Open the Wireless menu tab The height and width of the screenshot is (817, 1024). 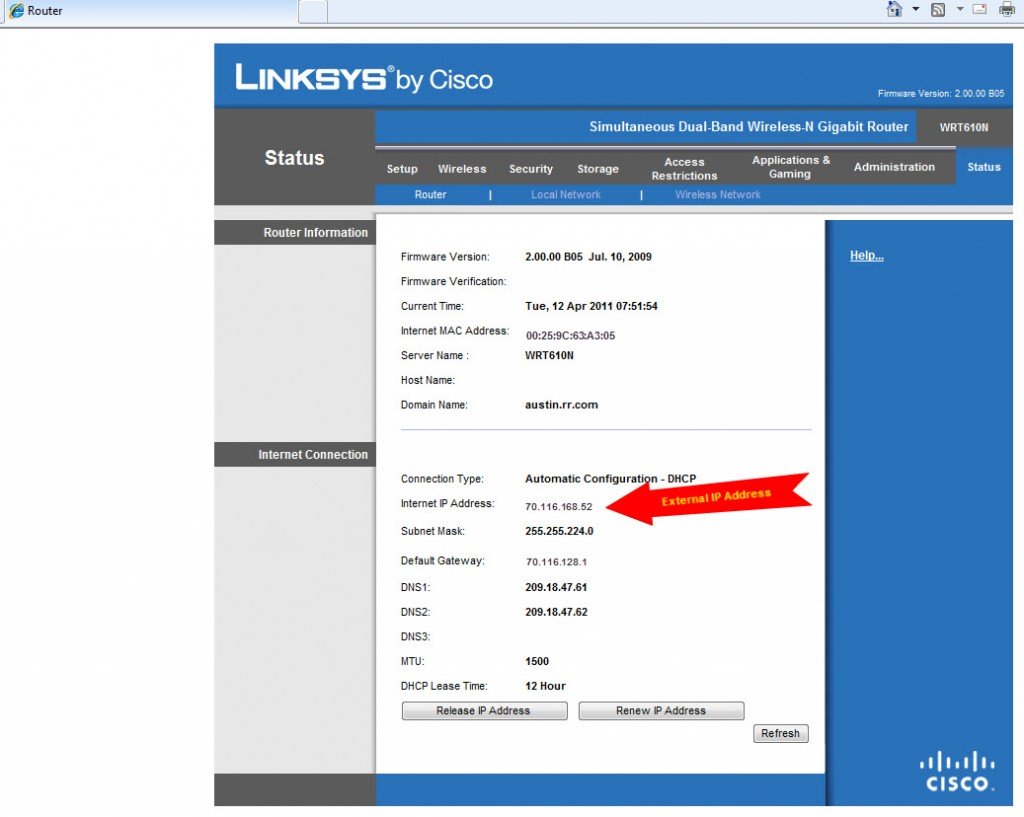(x=462, y=168)
